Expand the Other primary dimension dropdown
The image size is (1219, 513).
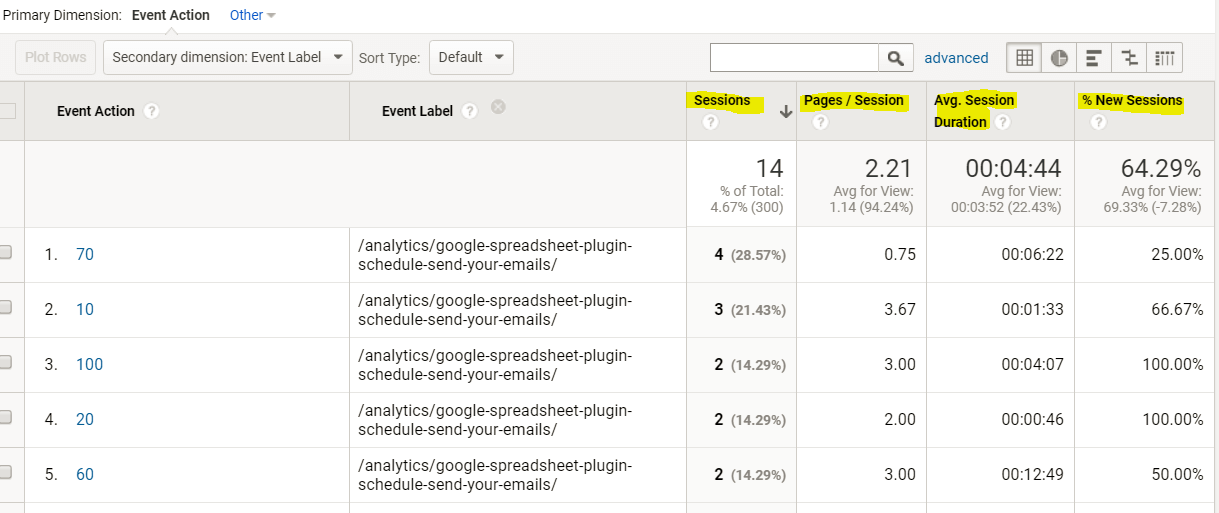(x=252, y=15)
